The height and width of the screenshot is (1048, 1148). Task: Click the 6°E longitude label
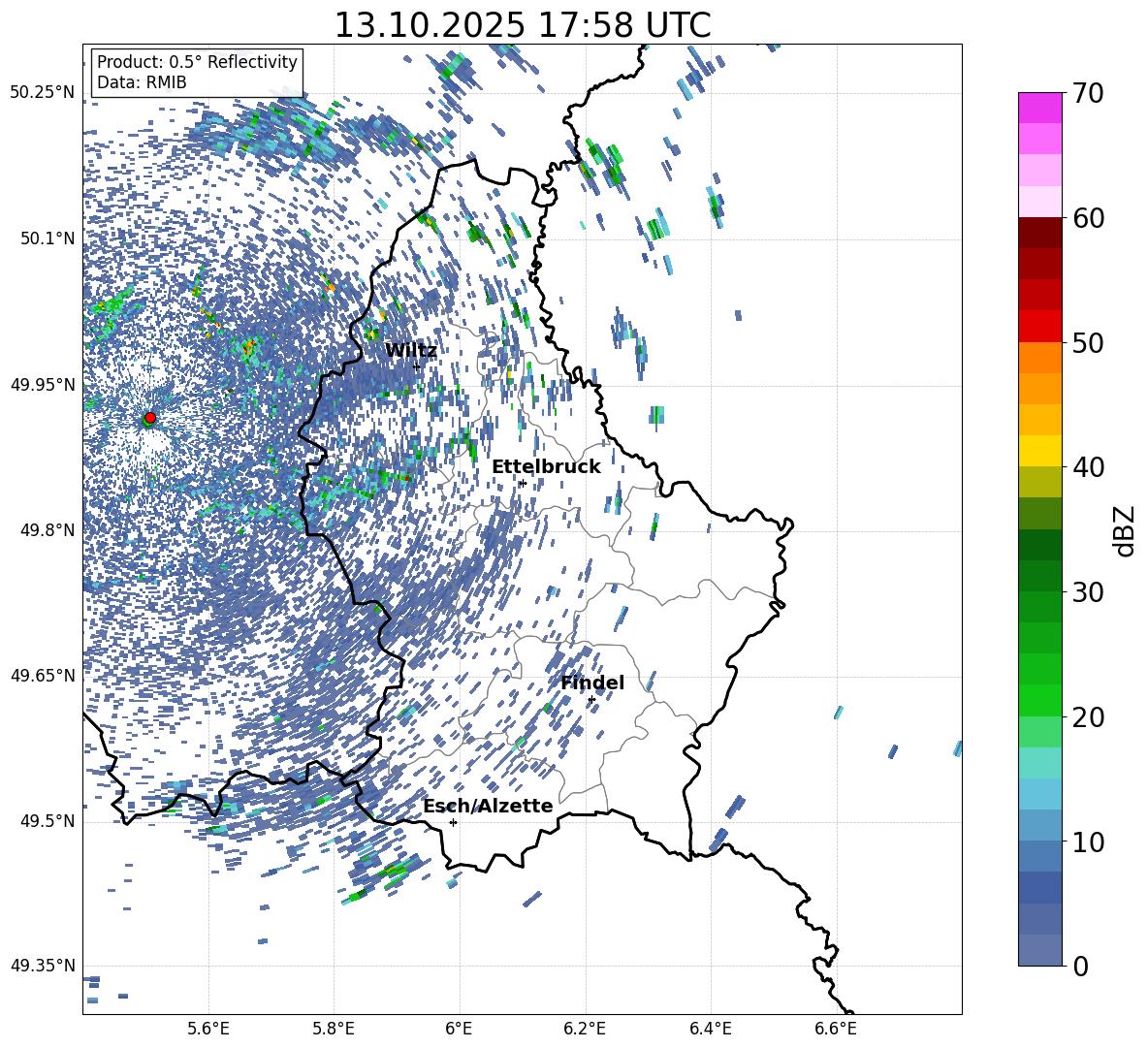pos(459,1029)
